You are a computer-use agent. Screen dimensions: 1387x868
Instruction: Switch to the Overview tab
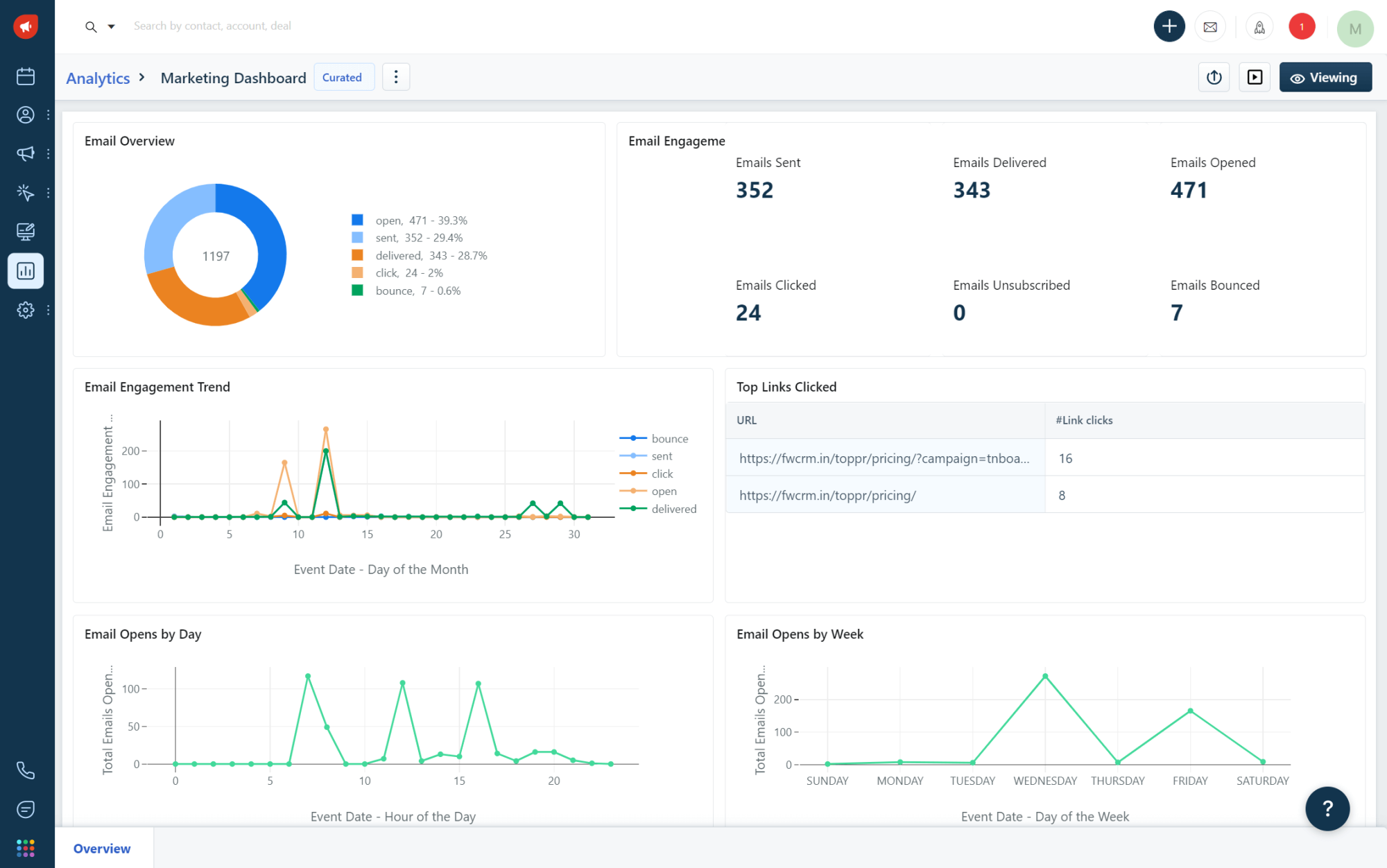click(102, 848)
